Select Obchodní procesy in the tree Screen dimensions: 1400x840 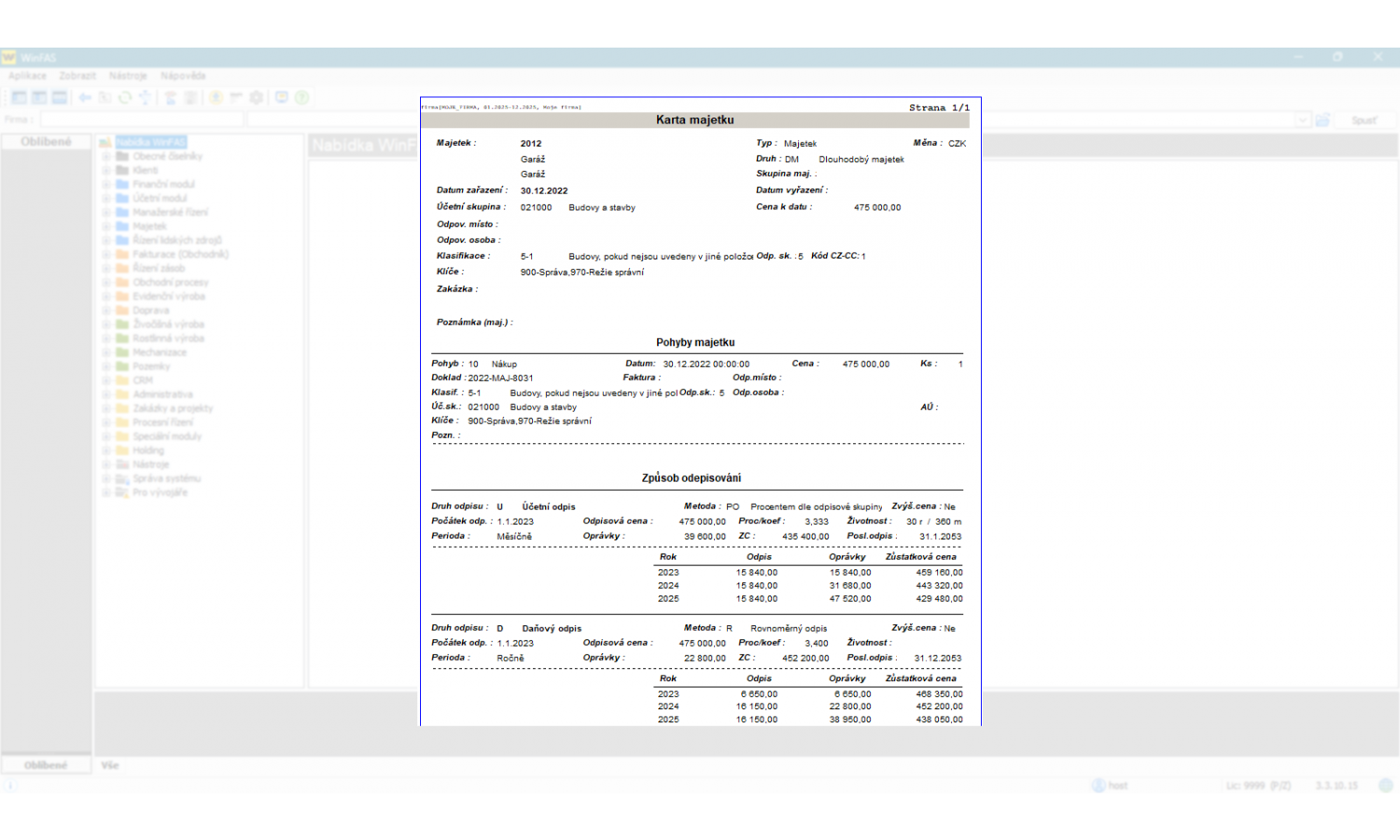point(171,282)
